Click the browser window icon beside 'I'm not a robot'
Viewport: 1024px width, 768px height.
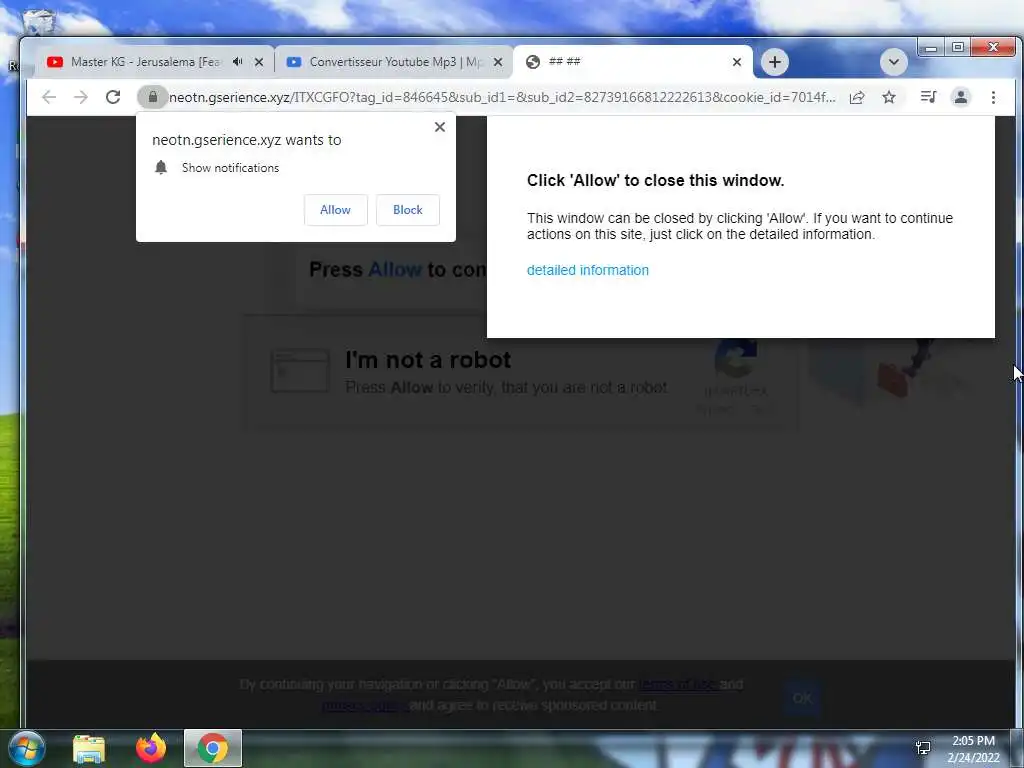[300, 370]
